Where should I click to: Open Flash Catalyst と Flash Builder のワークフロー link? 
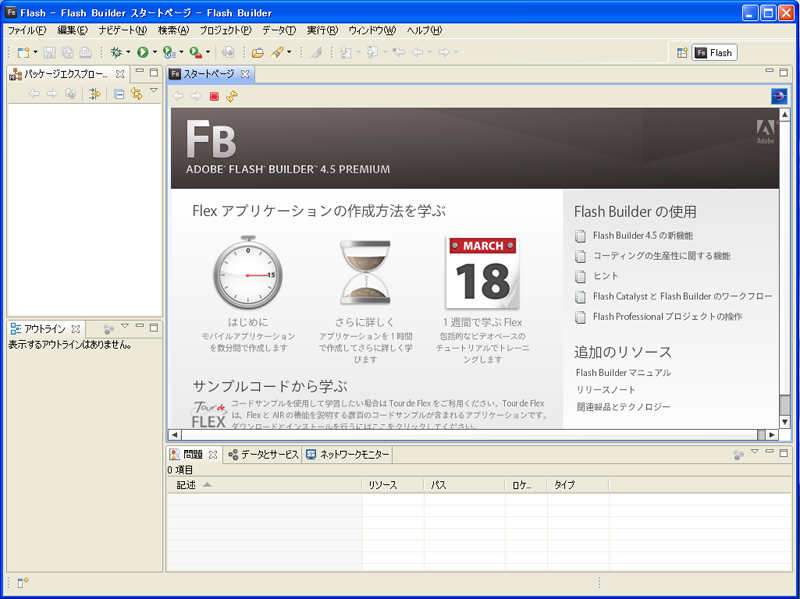coord(683,296)
